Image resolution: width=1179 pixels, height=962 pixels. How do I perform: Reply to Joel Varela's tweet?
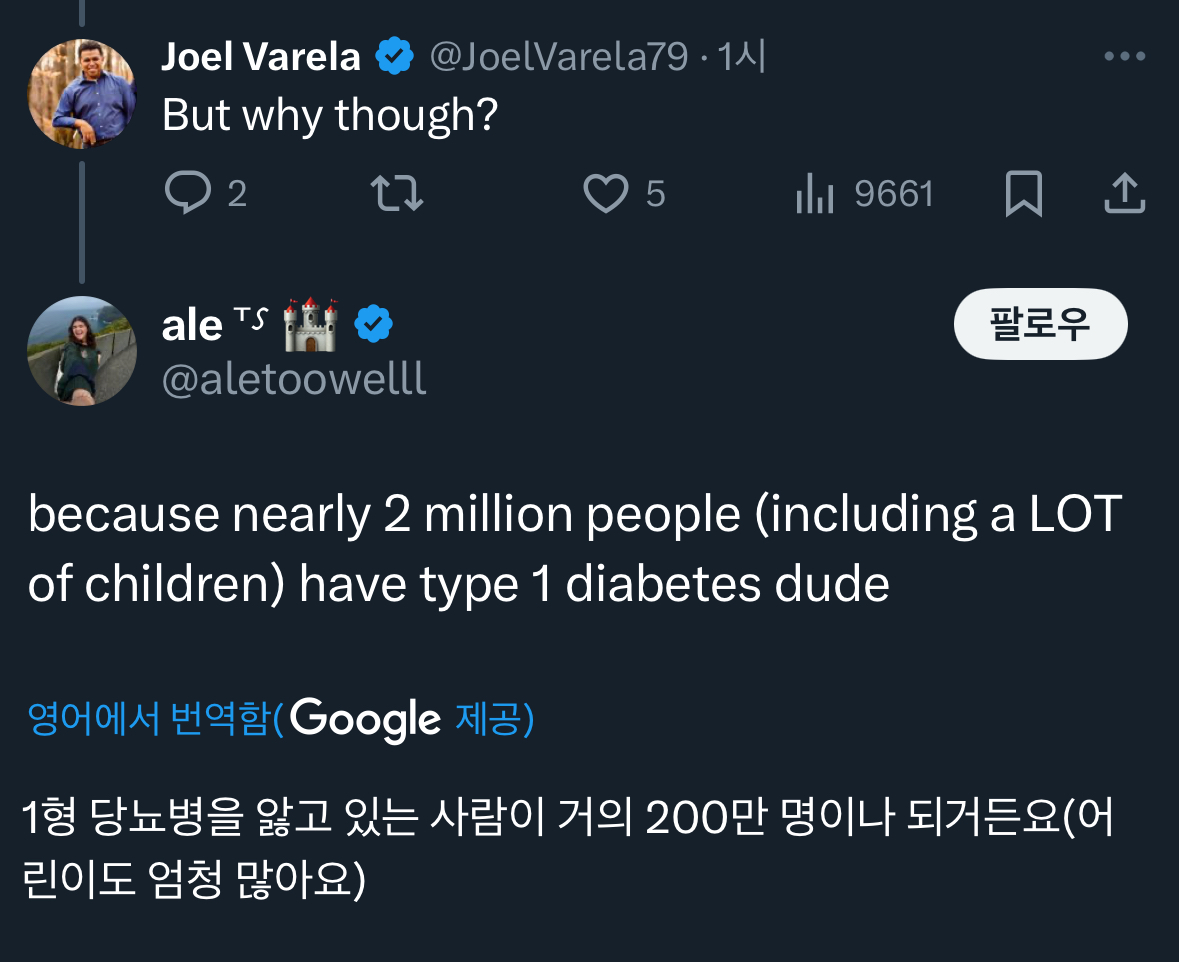click(189, 193)
